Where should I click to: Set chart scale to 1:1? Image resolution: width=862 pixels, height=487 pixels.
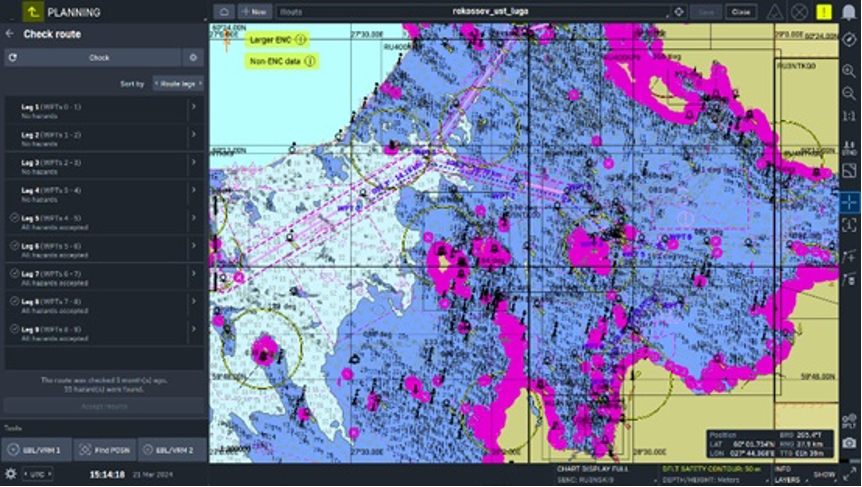tap(849, 117)
